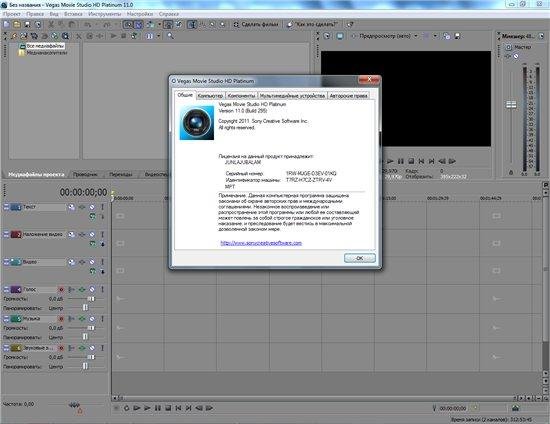550x424 pixels.
Task: Click Play in the main transport bar
Action: [147, 408]
